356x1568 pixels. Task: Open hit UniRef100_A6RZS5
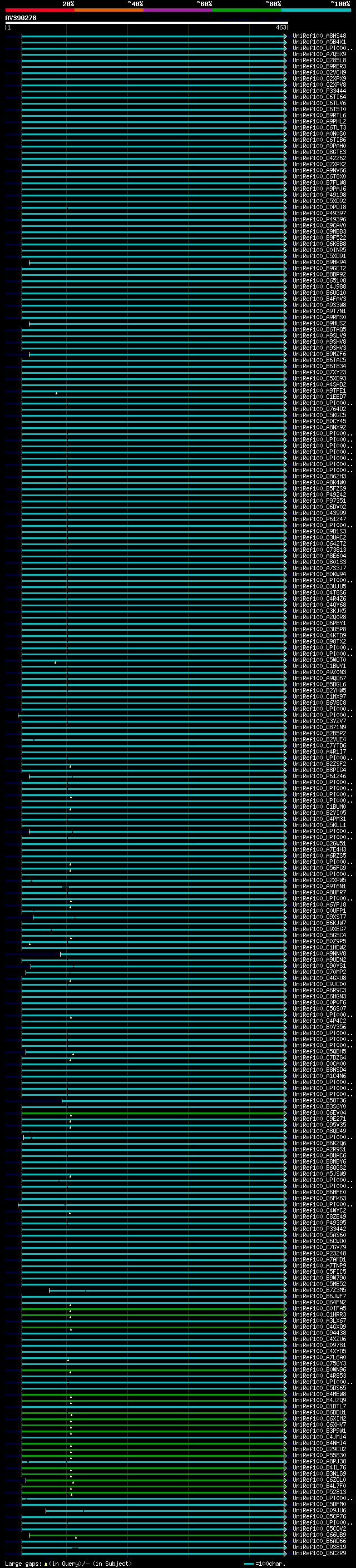point(319,856)
